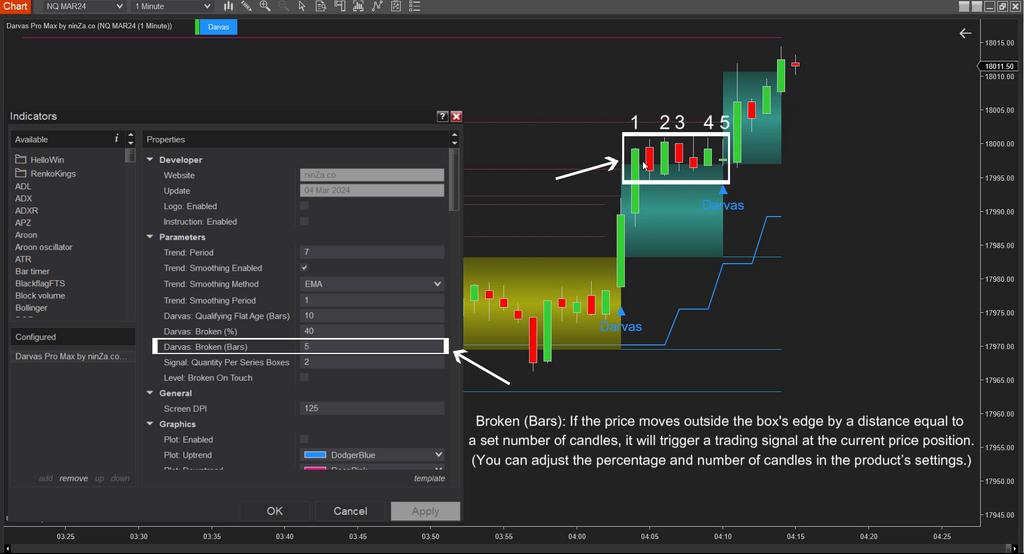Click the 18011.50 current price marker

999,66
